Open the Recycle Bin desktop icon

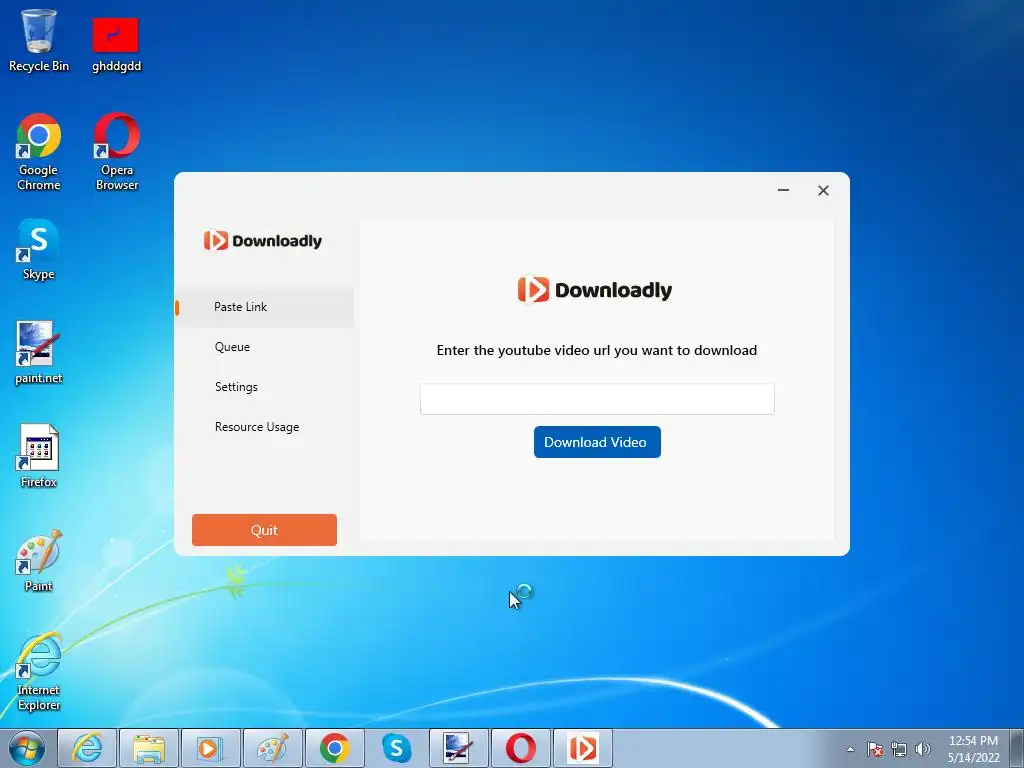tap(39, 40)
